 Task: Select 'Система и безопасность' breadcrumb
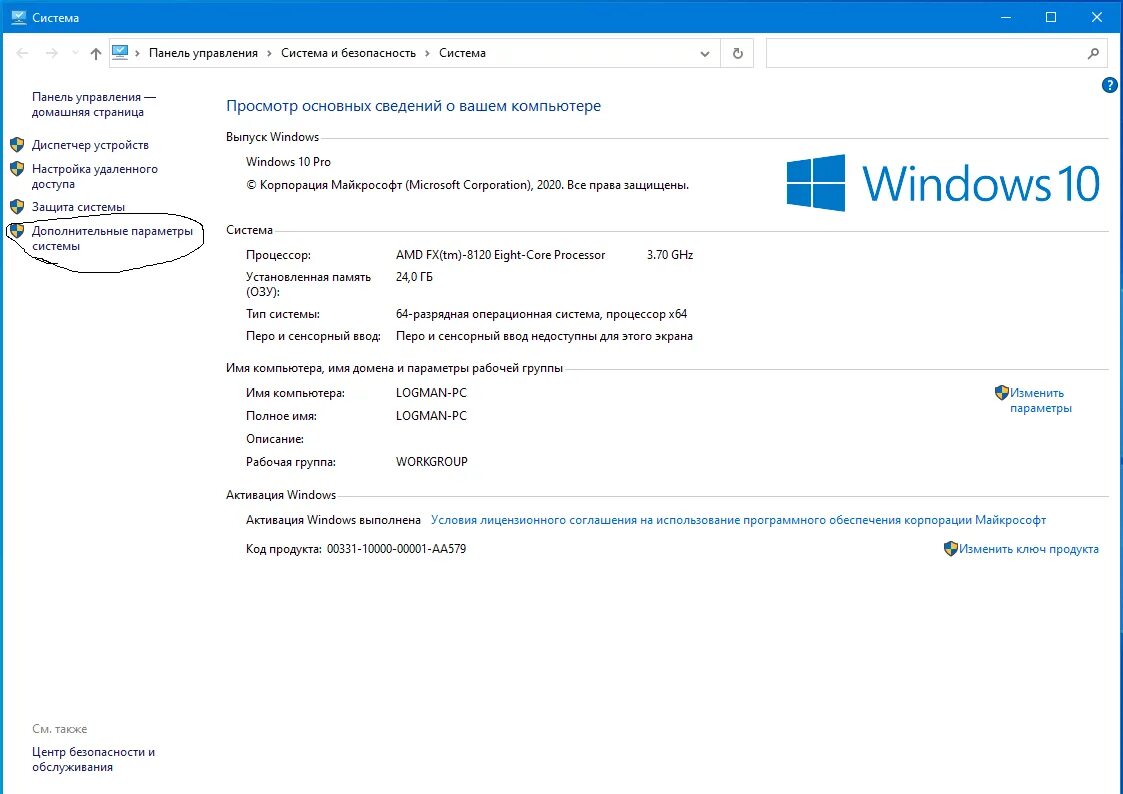pyautogui.click(x=348, y=53)
